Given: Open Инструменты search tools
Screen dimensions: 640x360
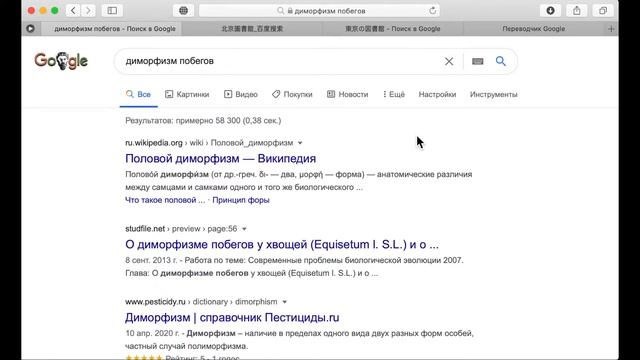Looking at the screenshot, I should 493,94.
